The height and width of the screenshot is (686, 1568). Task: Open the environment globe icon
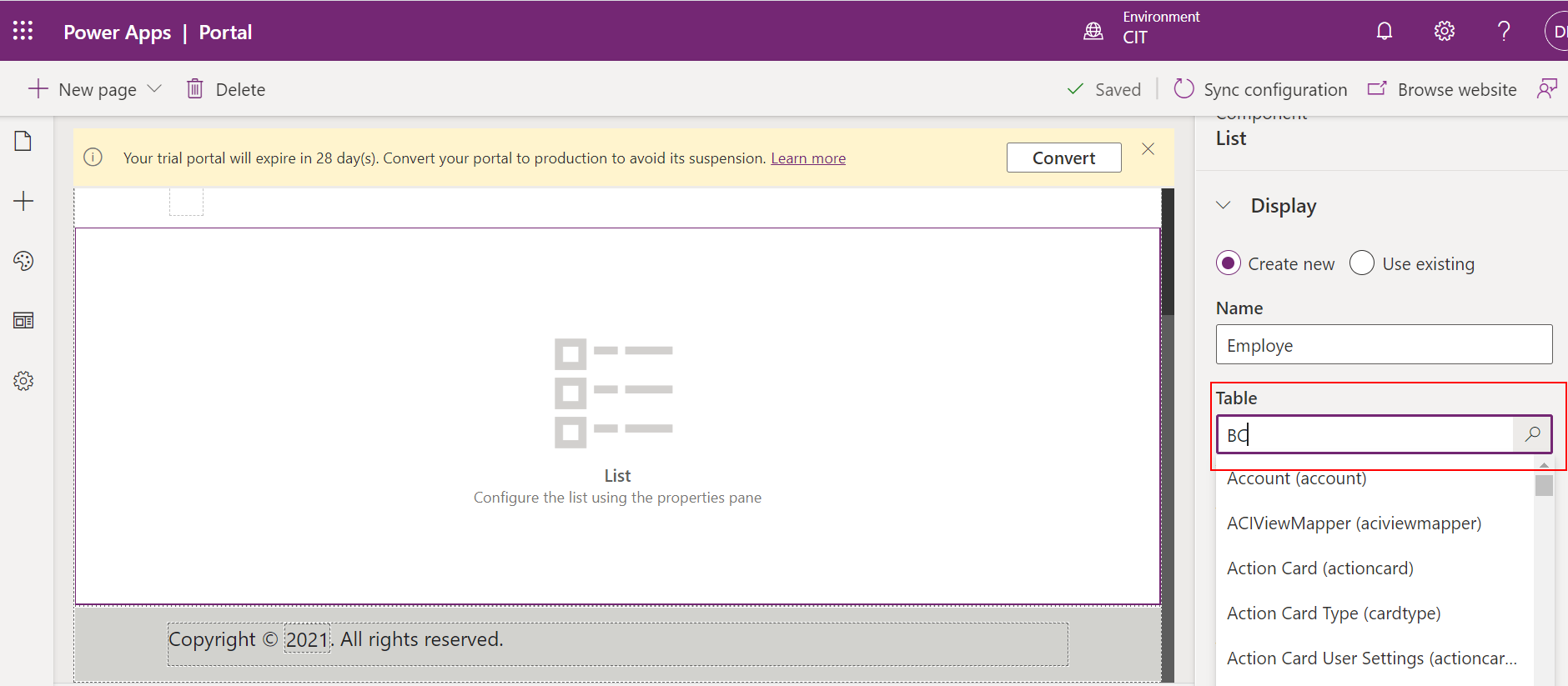1093,32
